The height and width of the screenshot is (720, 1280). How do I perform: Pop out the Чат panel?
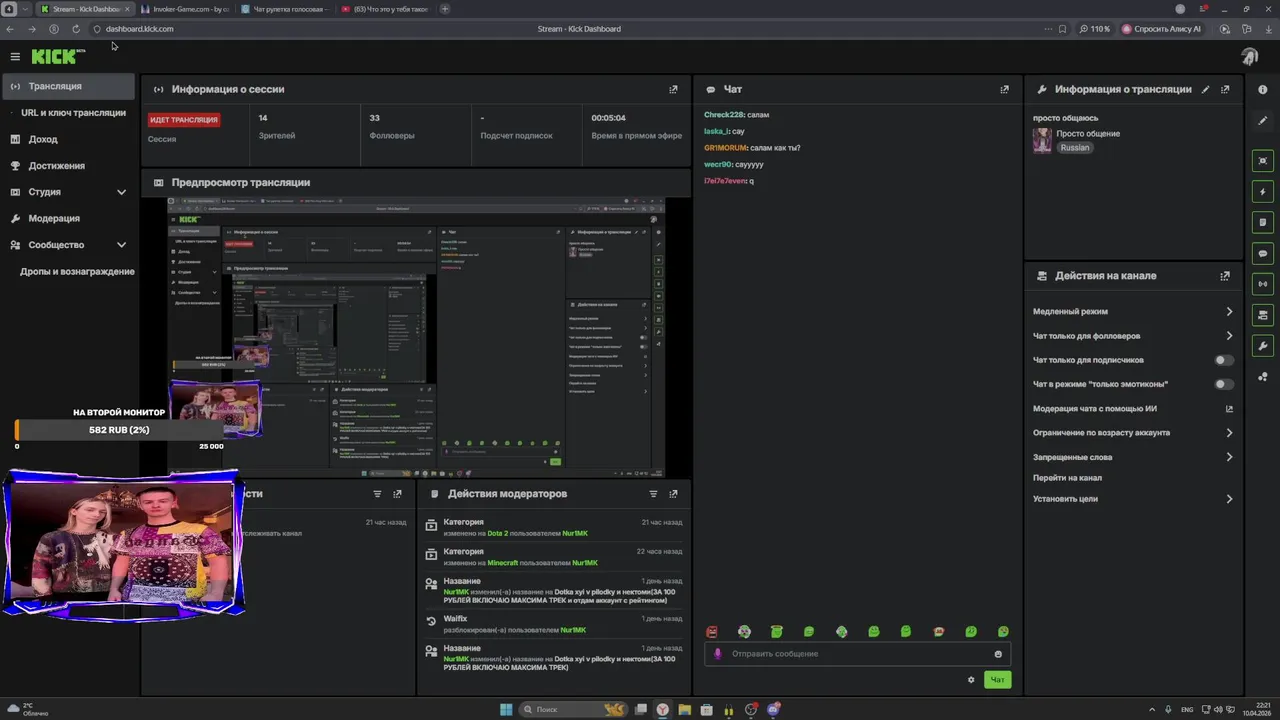1004,89
